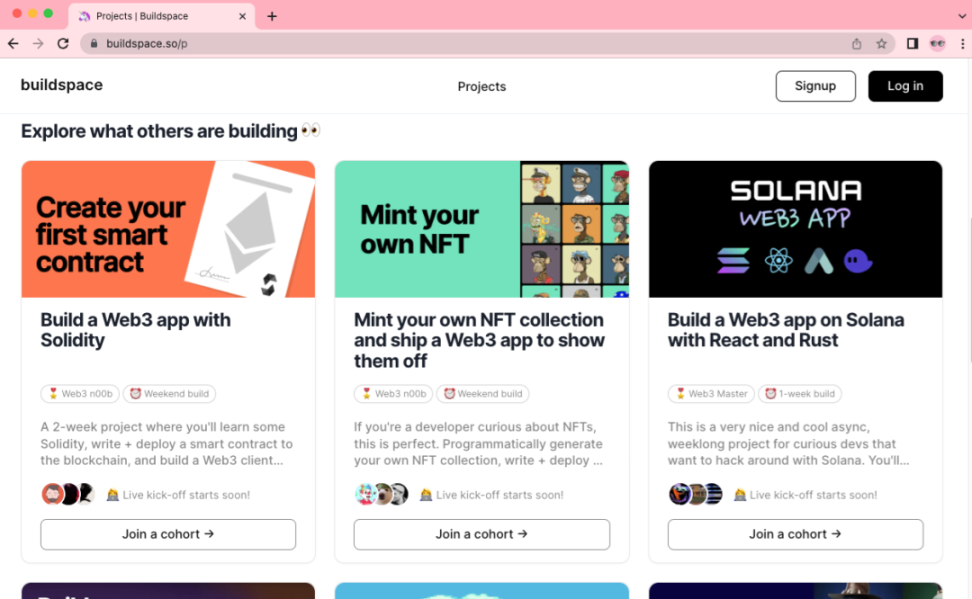Open the 'Mint your own NFT' banner
This screenshot has height=599, width=972.
482,229
